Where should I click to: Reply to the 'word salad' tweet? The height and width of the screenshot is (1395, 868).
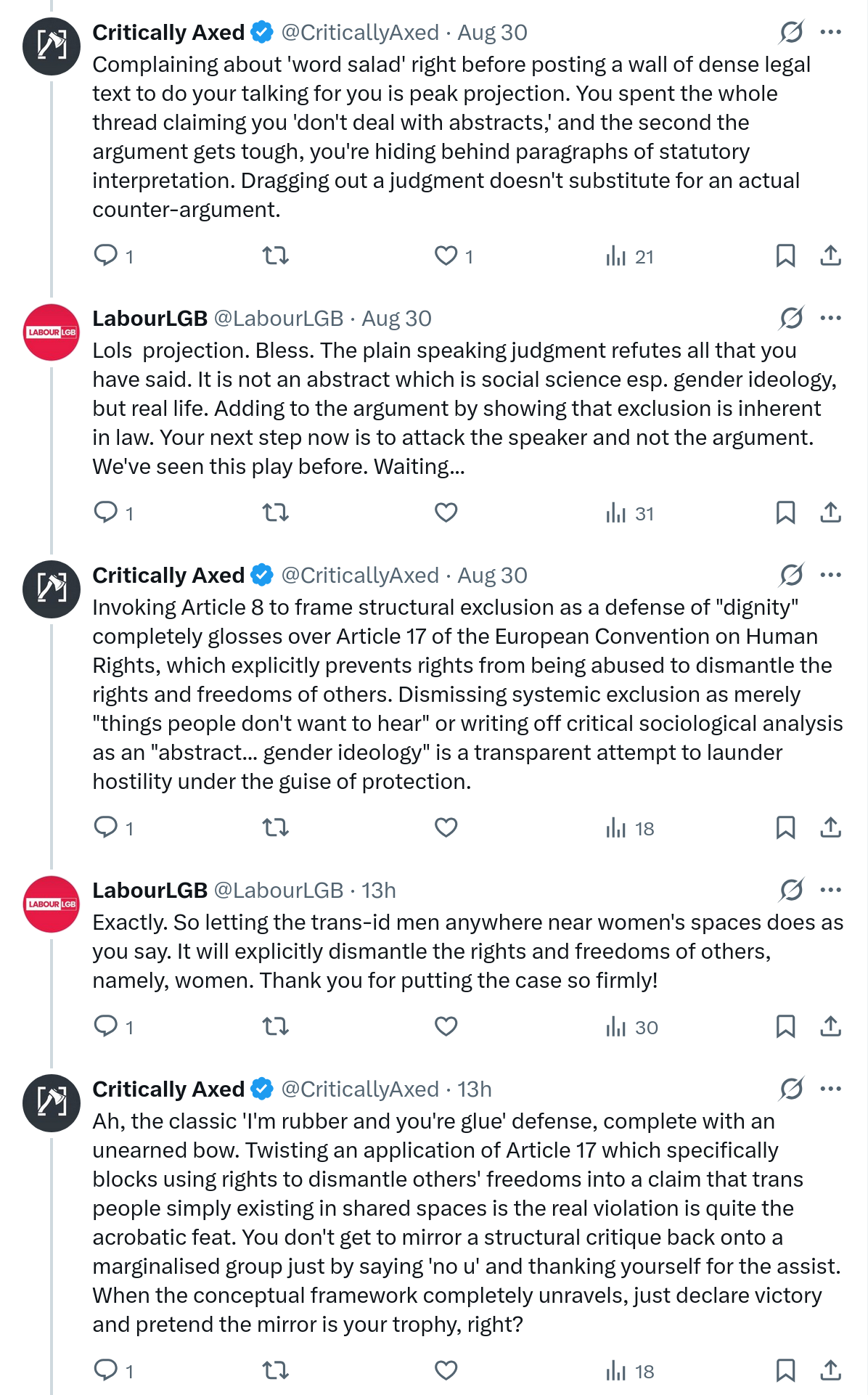pyautogui.click(x=106, y=255)
